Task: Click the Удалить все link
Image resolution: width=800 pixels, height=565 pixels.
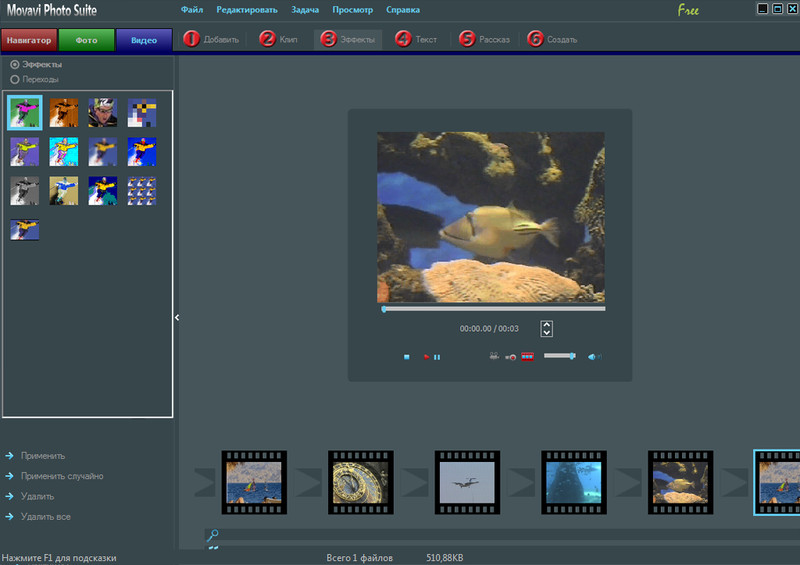Action: (x=45, y=517)
